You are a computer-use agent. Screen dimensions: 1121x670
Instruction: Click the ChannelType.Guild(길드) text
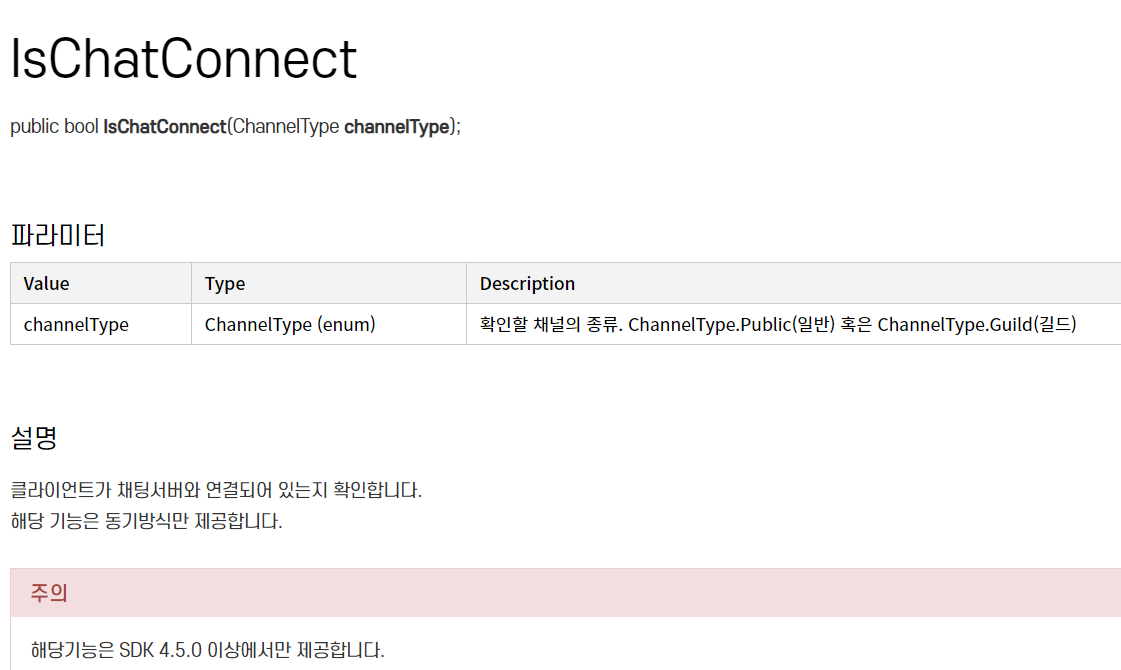click(977, 325)
